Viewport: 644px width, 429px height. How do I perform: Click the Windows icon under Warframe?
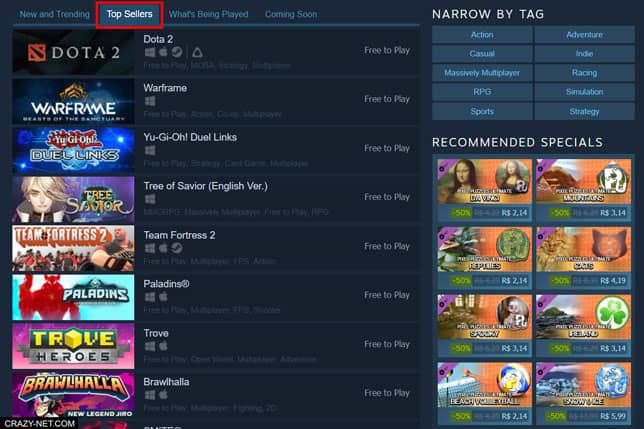150,101
